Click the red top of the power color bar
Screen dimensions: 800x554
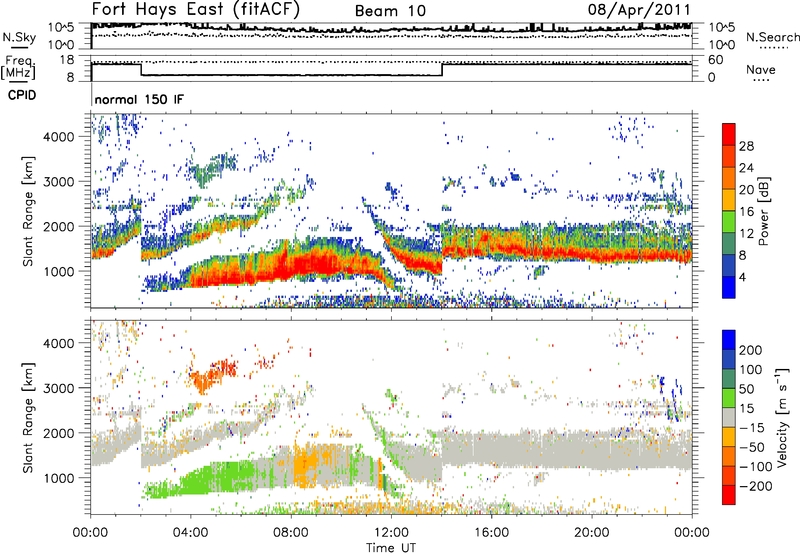tap(729, 134)
